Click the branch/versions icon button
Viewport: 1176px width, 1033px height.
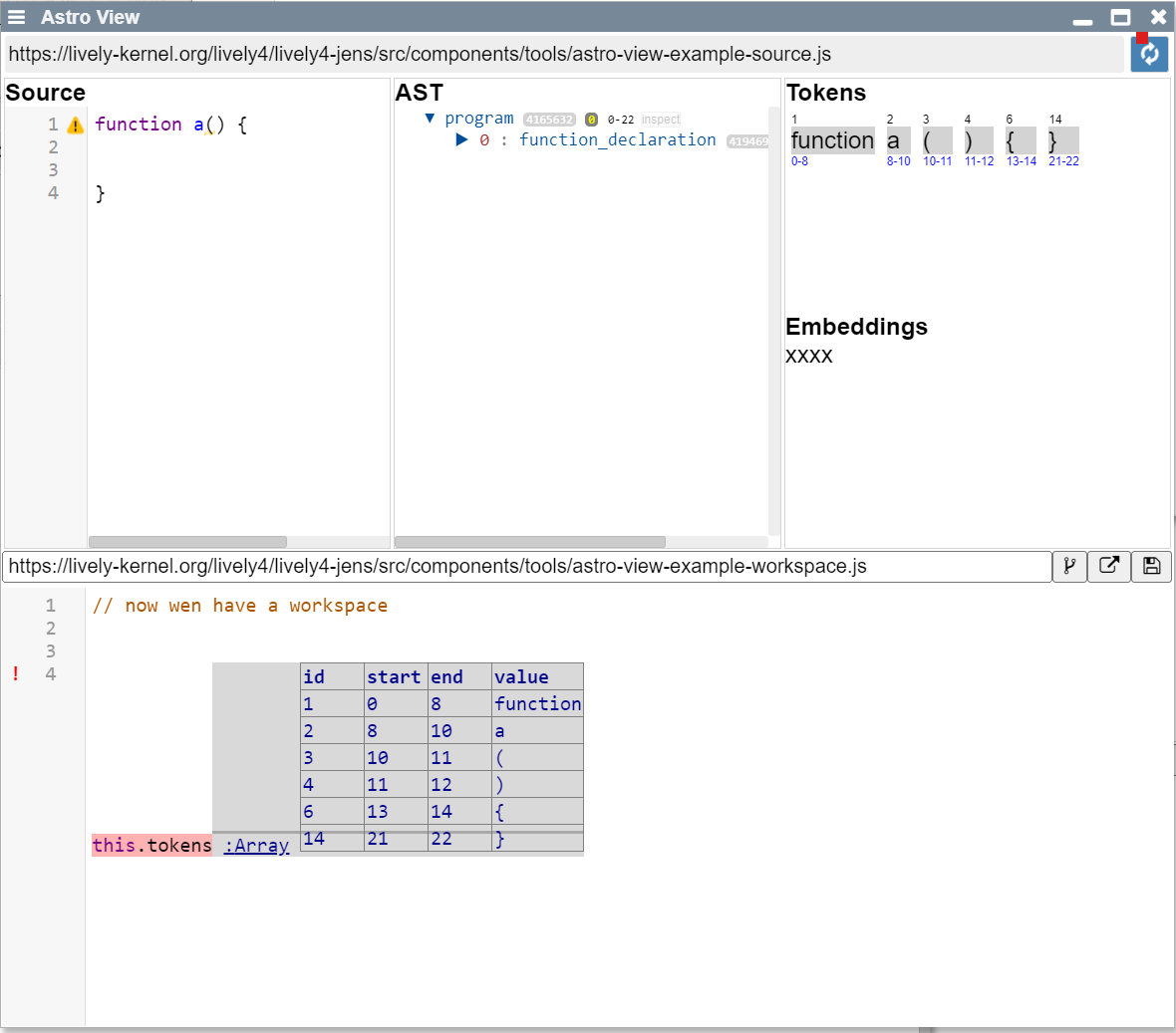pyautogui.click(x=1069, y=566)
